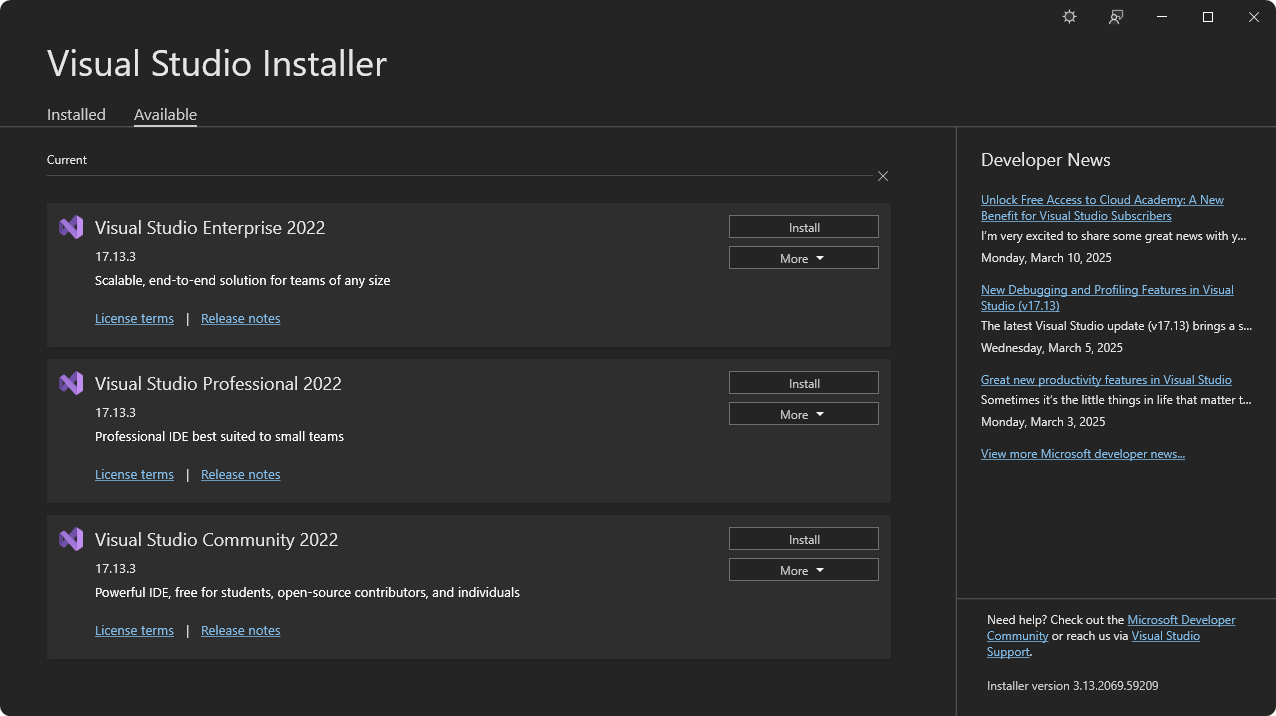This screenshot has height=716, width=1276.
Task: Install Visual Studio Enterprise 2022
Action: 803,226
